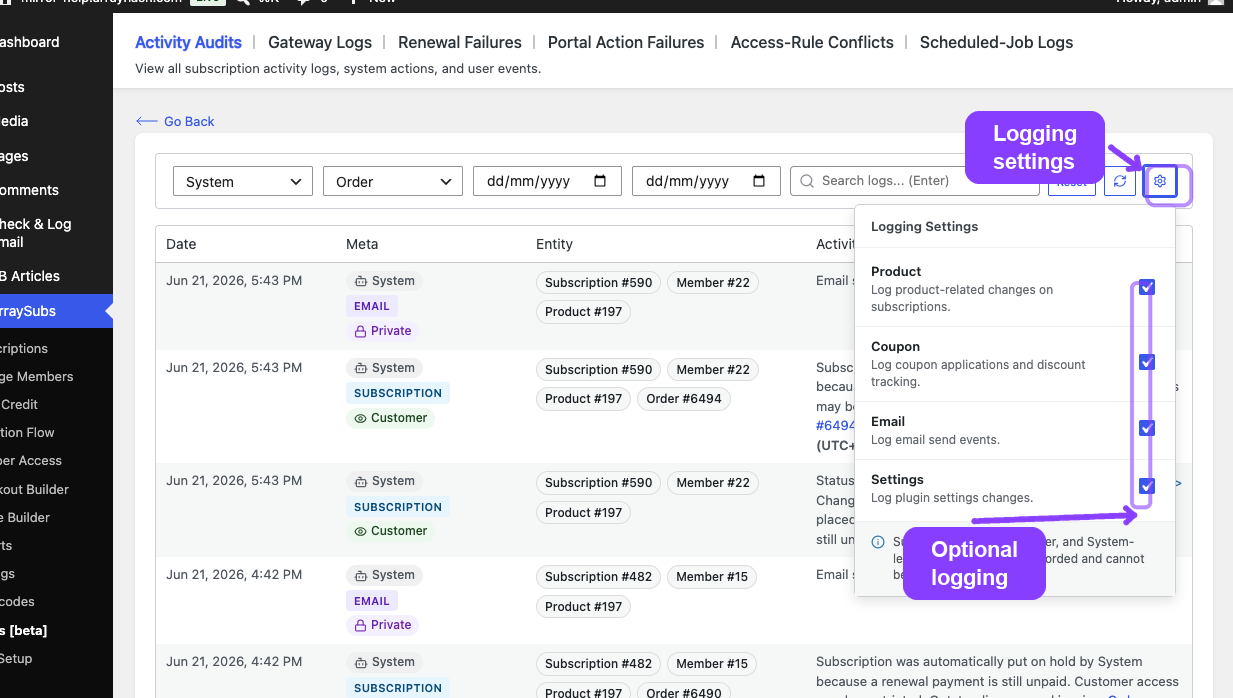Click the left arrow icon beside Go Back
Screen dimensions: 1233x698
(x=146, y=121)
